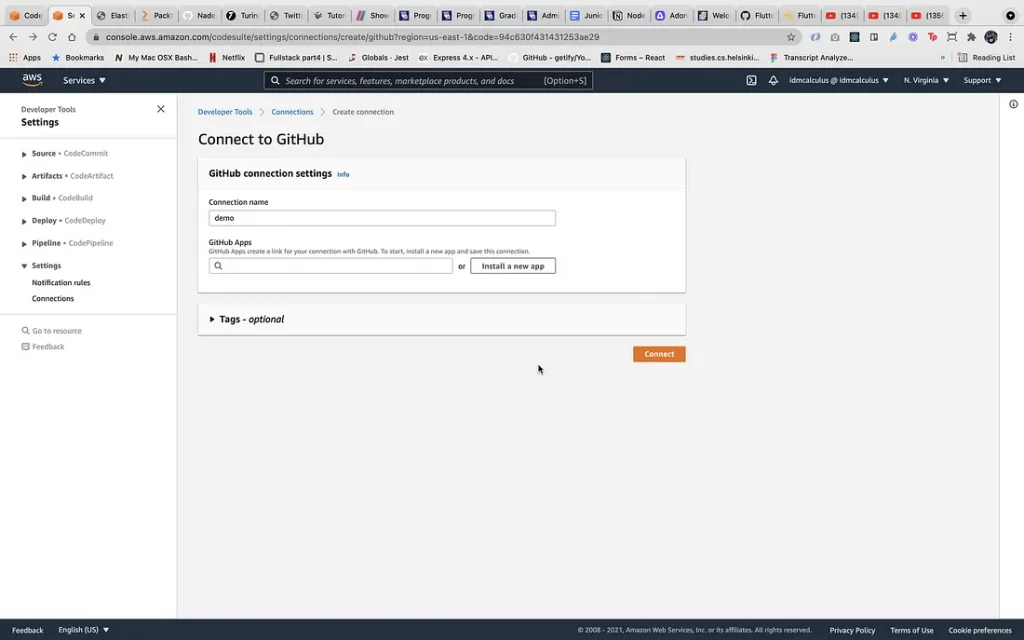Open the Support menu
This screenshot has width=1024, height=640.
(981, 80)
